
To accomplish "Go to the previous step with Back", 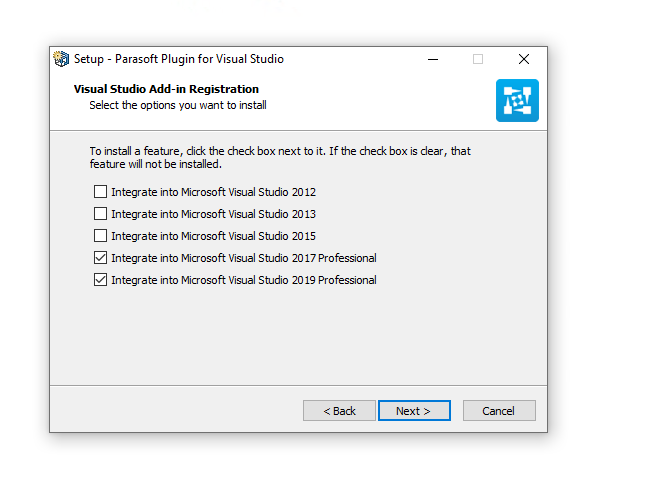I will (339, 411).
